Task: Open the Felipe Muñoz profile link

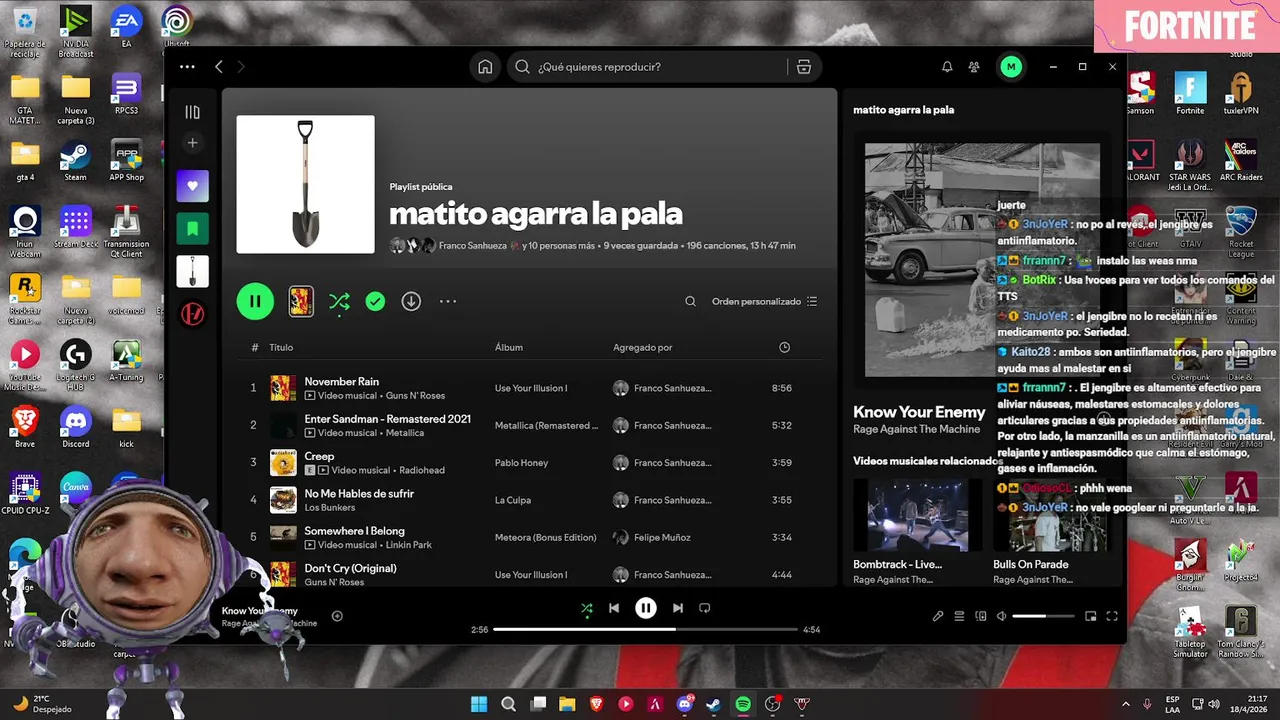Action: (662, 537)
